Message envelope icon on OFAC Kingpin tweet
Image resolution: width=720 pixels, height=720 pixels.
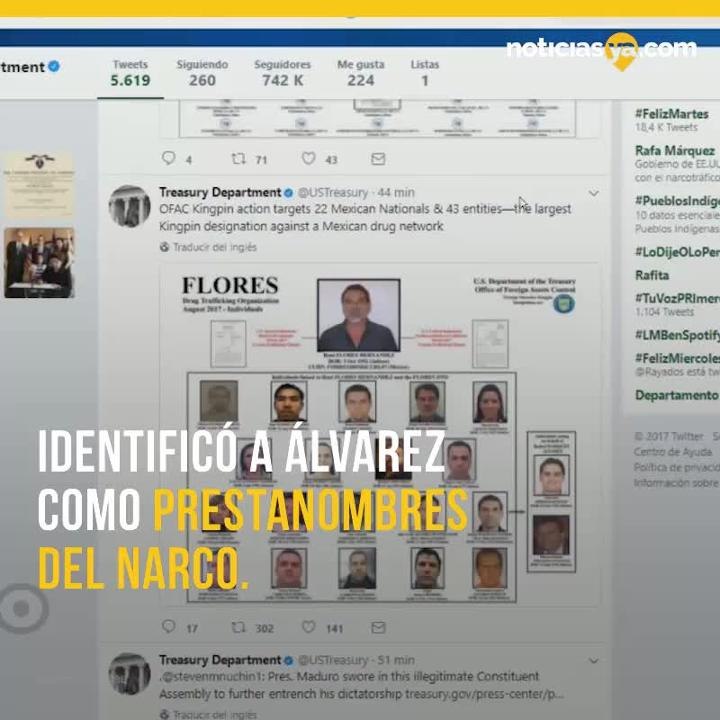click(x=378, y=627)
